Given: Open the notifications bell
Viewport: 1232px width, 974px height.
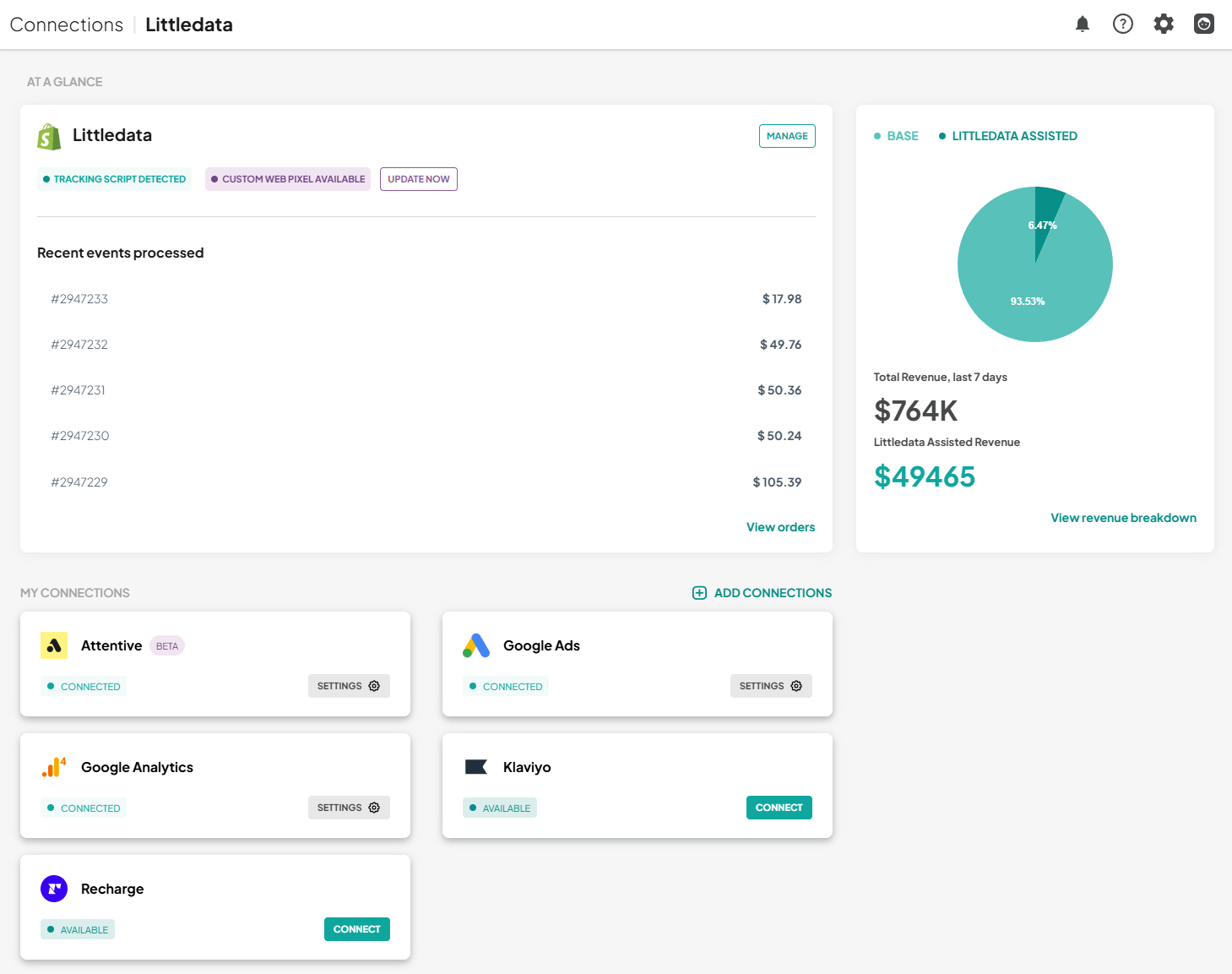Looking at the screenshot, I should pyautogui.click(x=1083, y=24).
